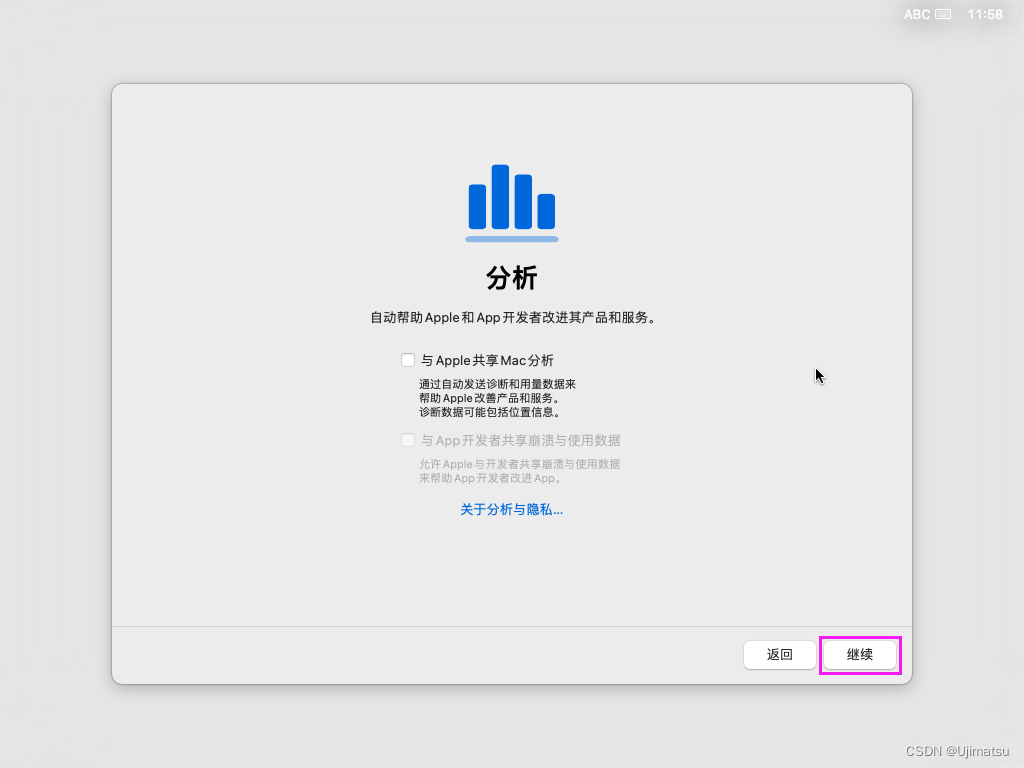Click the 分析 heading text
The image size is (1024, 768).
[x=511, y=278]
